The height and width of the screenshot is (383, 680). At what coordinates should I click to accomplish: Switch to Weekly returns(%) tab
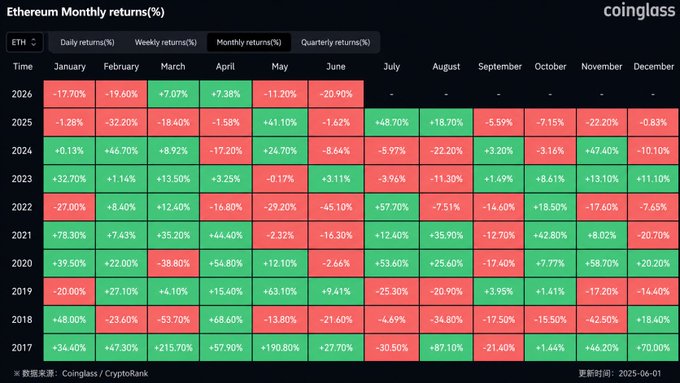(x=165, y=42)
